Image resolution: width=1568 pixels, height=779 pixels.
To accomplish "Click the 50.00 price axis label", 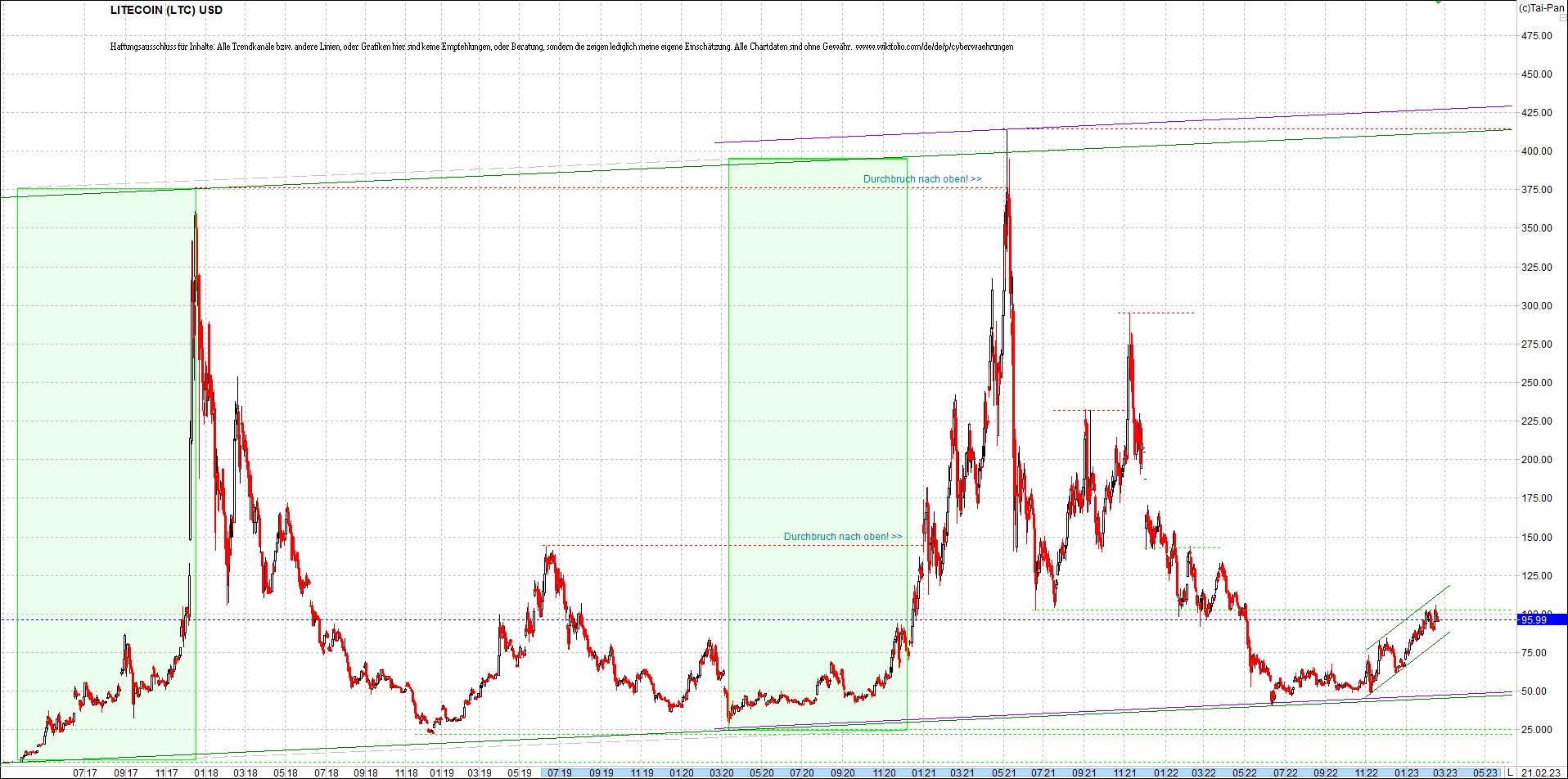I will pyautogui.click(x=1536, y=691).
